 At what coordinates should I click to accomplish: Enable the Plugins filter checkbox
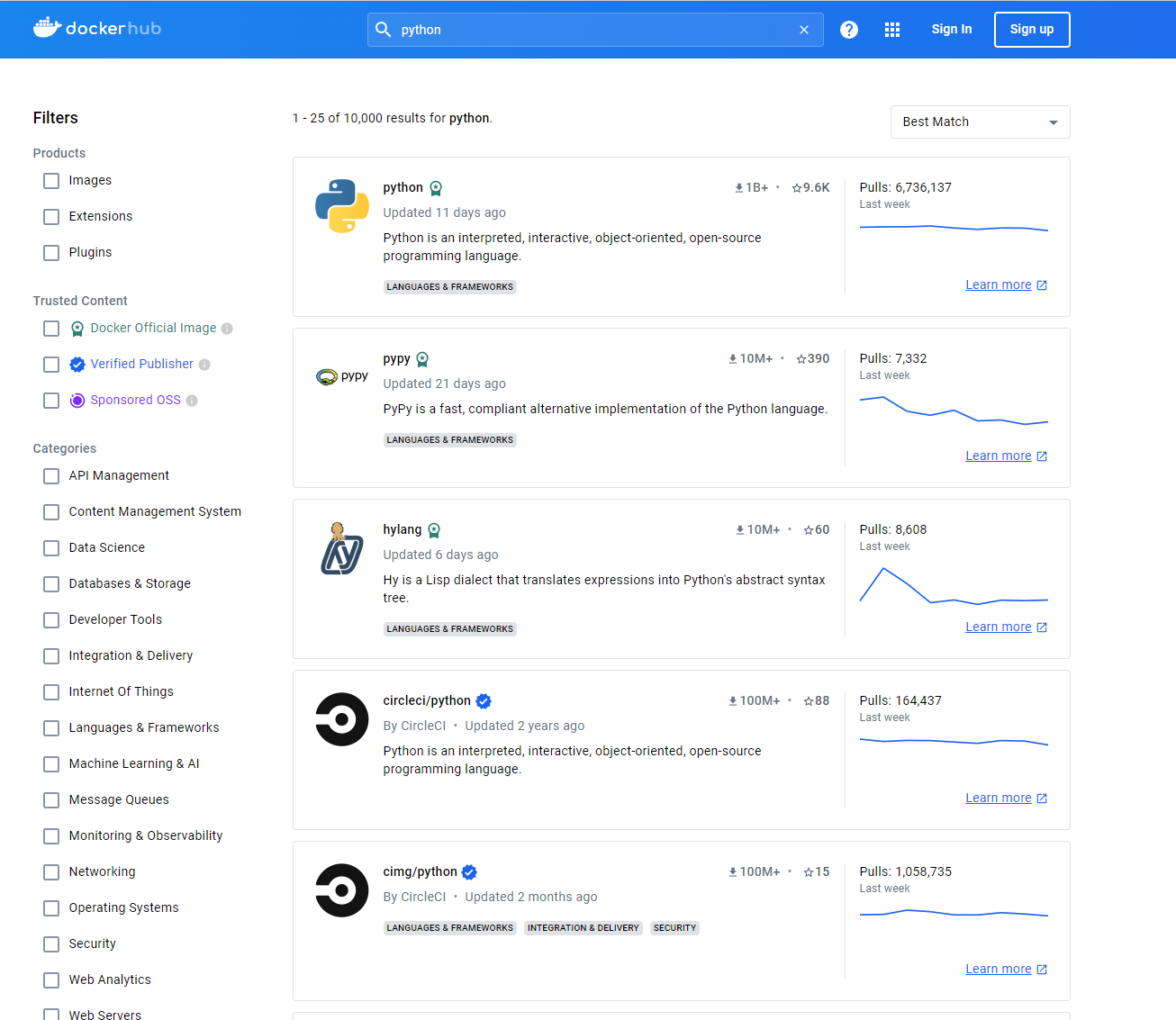(x=51, y=253)
